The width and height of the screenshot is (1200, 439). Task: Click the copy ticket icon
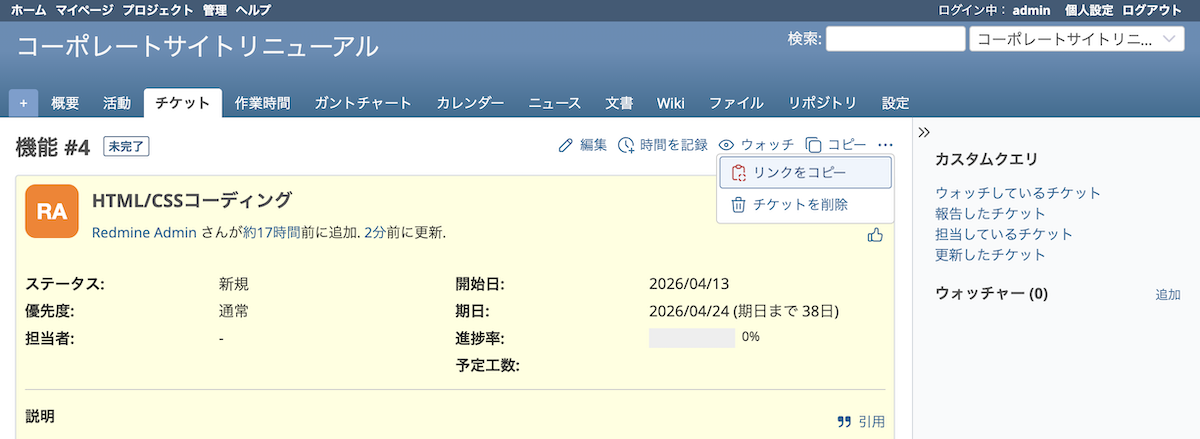[x=813, y=145]
